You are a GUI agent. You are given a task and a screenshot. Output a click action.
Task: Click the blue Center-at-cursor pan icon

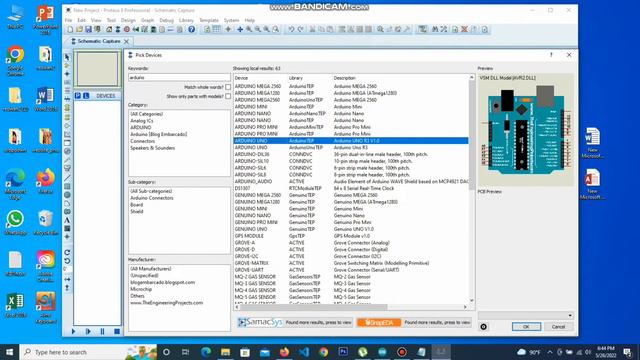tap(240, 29)
